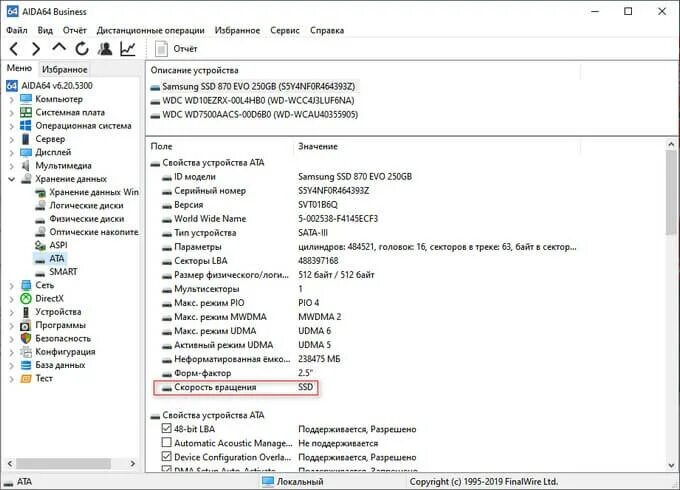Select the База данных icon

point(26,365)
